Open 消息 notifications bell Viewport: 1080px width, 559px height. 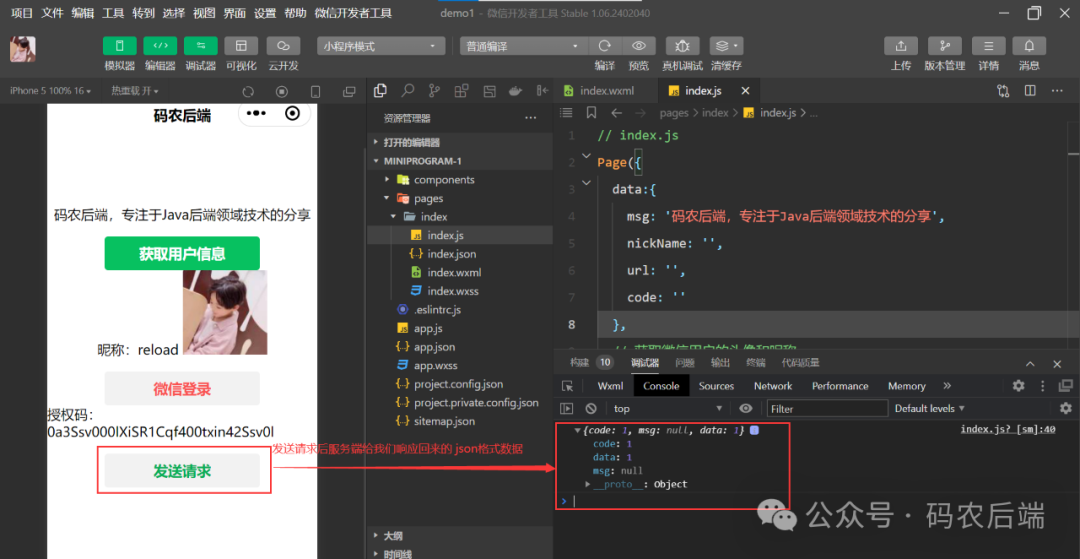click(x=1029, y=46)
